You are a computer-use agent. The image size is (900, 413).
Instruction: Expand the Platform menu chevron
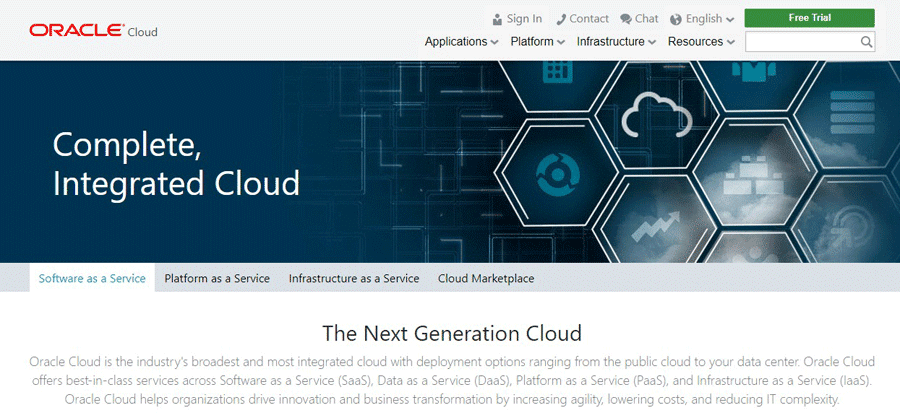click(x=561, y=42)
